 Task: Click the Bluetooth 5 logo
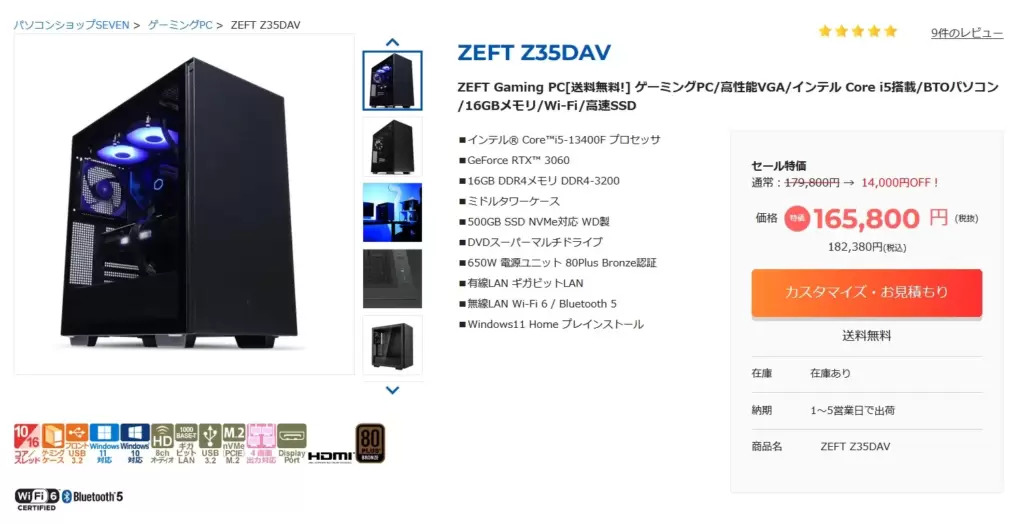pos(92,497)
